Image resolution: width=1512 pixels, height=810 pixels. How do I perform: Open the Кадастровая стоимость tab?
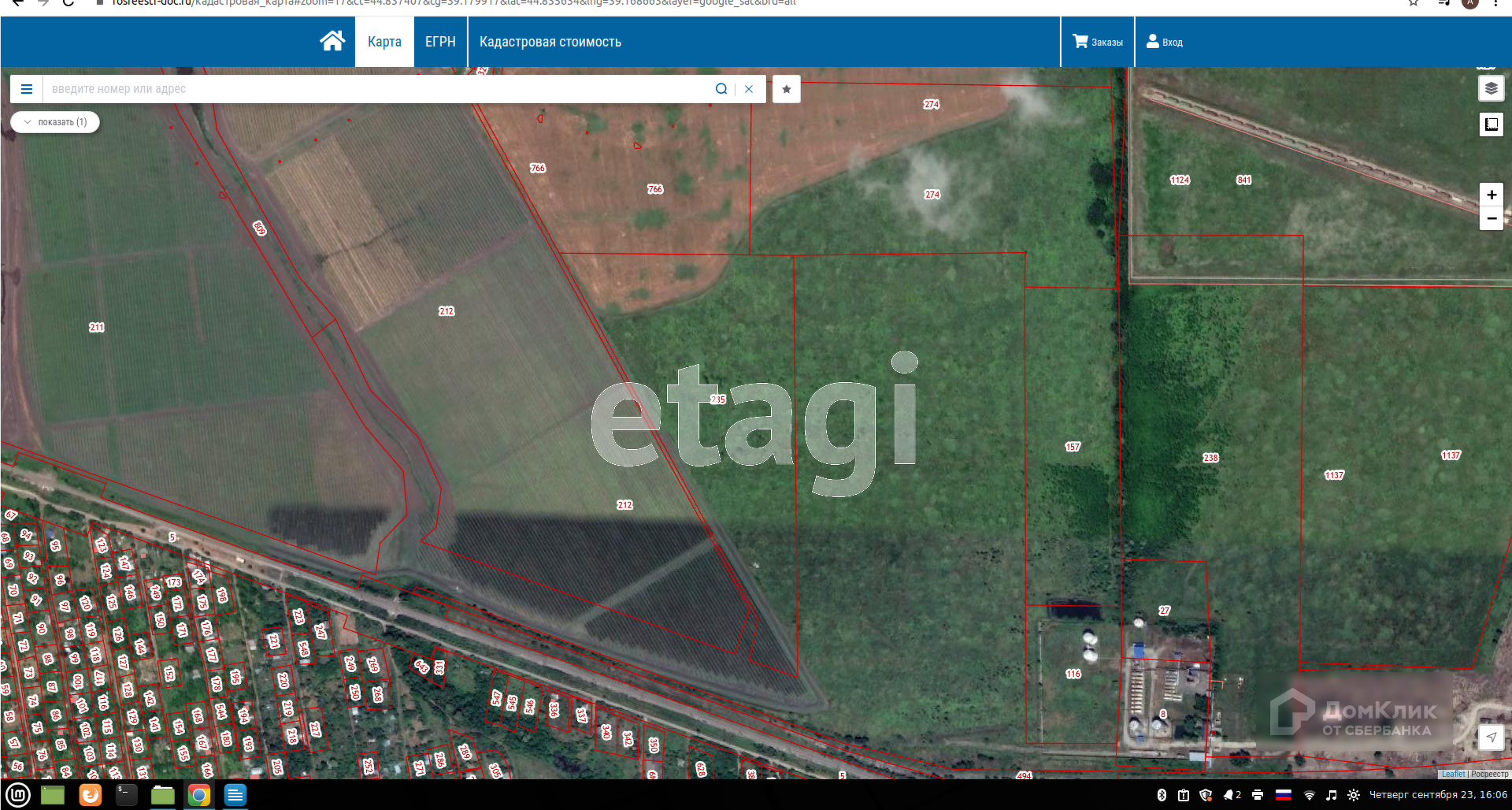[550, 42]
